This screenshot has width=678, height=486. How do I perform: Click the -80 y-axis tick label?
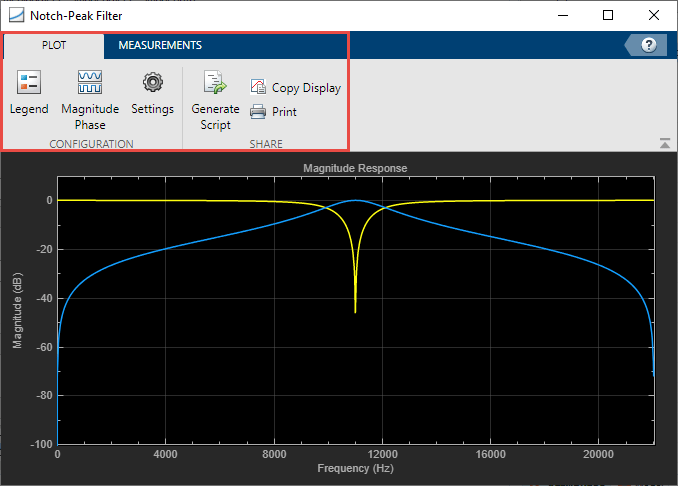44,395
